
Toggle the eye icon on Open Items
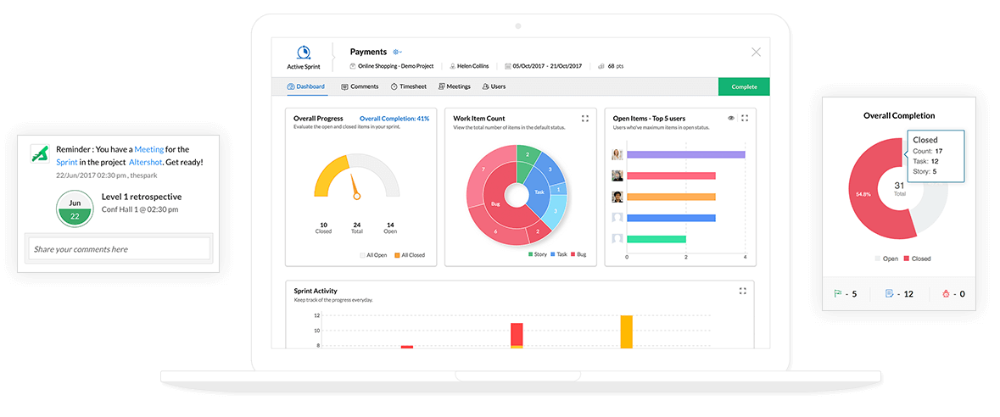[731, 118]
